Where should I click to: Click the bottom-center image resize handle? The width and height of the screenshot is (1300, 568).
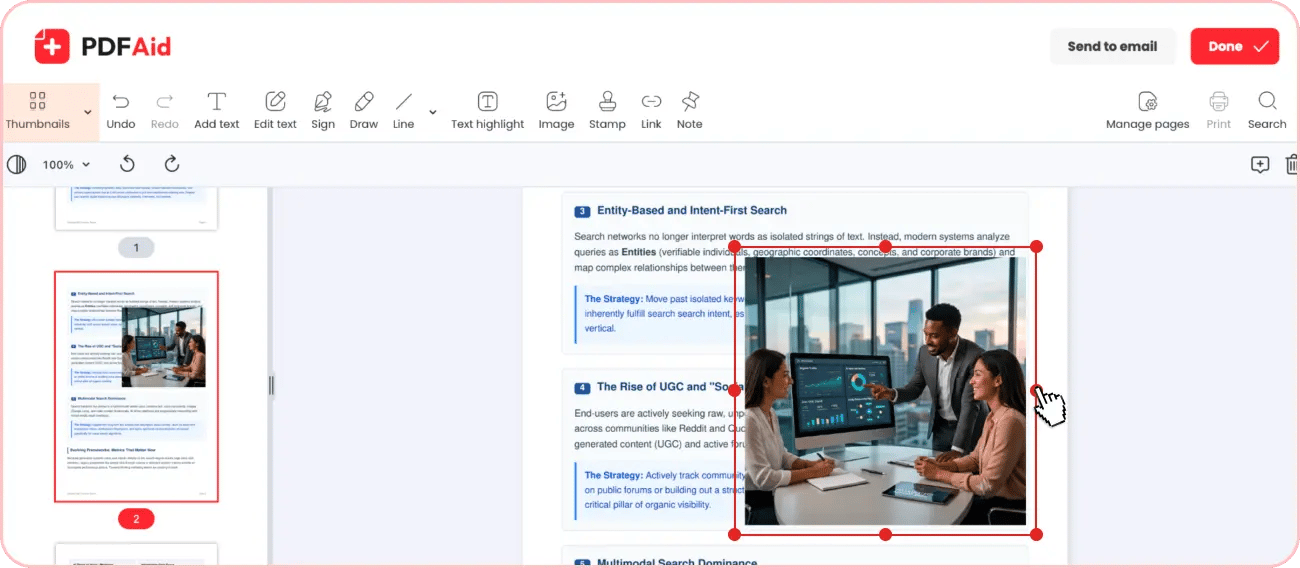pos(885,535)
